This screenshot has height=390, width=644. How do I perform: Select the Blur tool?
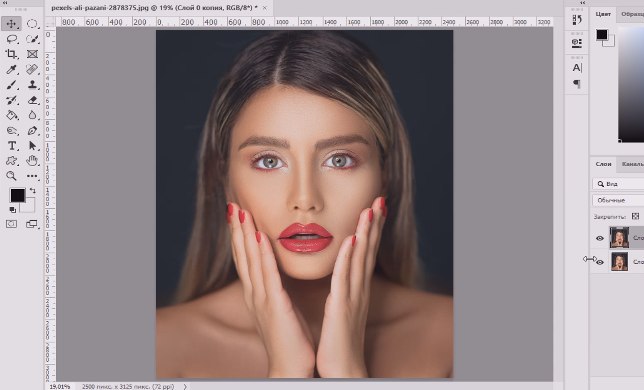pyautogui.click(x=32, y=115)
